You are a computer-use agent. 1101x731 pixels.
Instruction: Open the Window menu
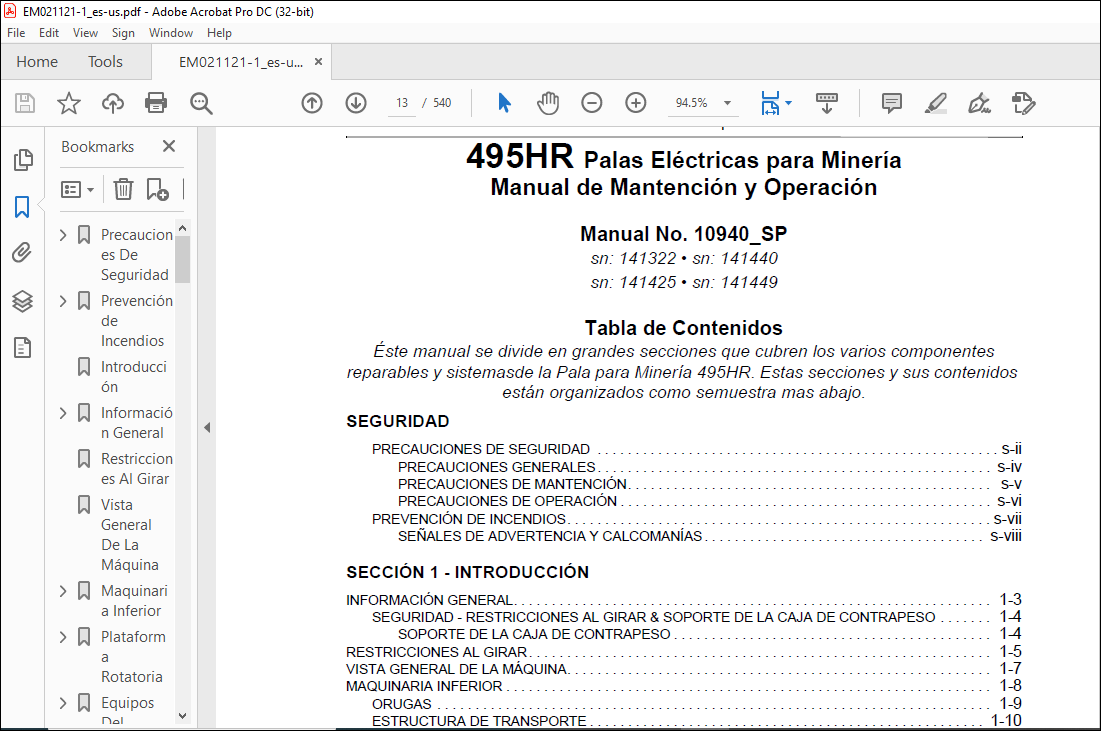tap(171, 33)
